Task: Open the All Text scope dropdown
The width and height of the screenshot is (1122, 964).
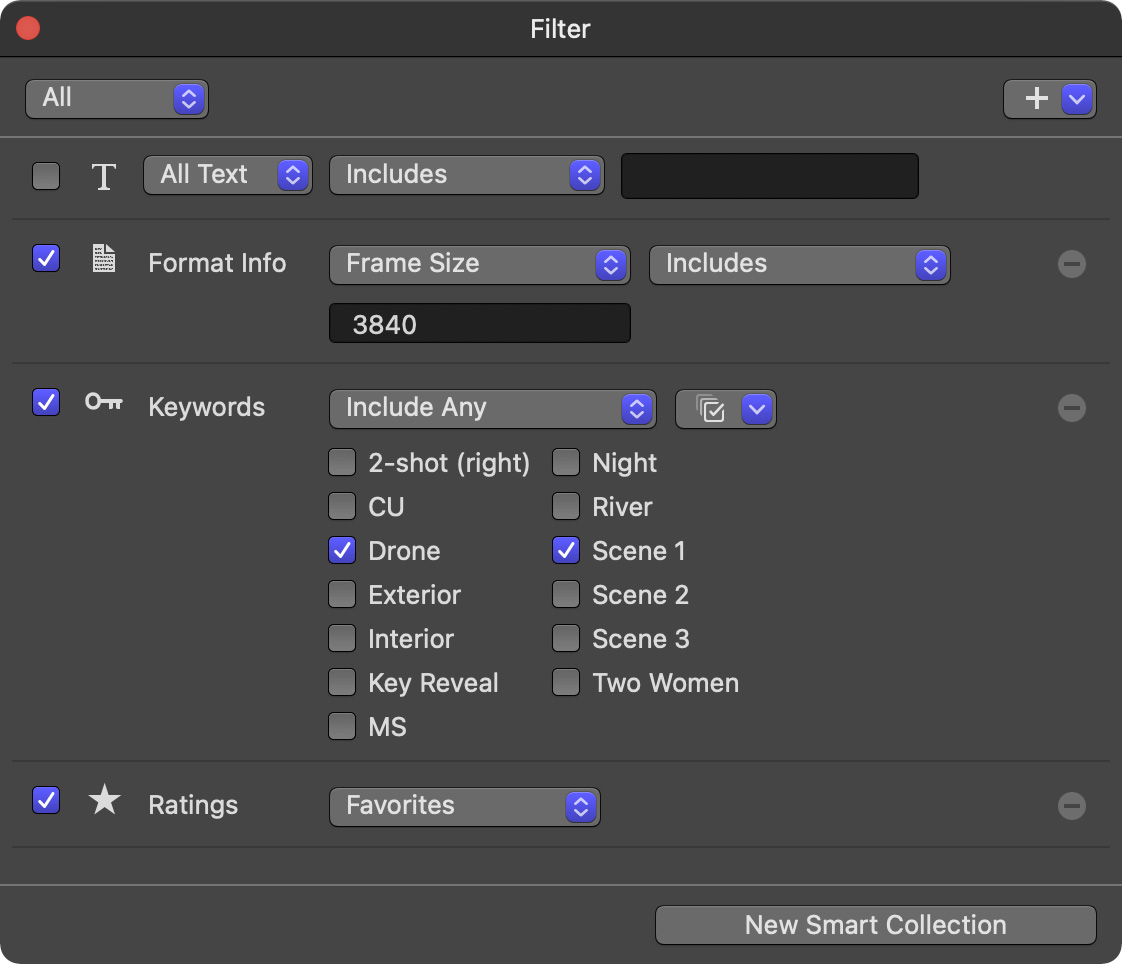Action: (228, 175)
